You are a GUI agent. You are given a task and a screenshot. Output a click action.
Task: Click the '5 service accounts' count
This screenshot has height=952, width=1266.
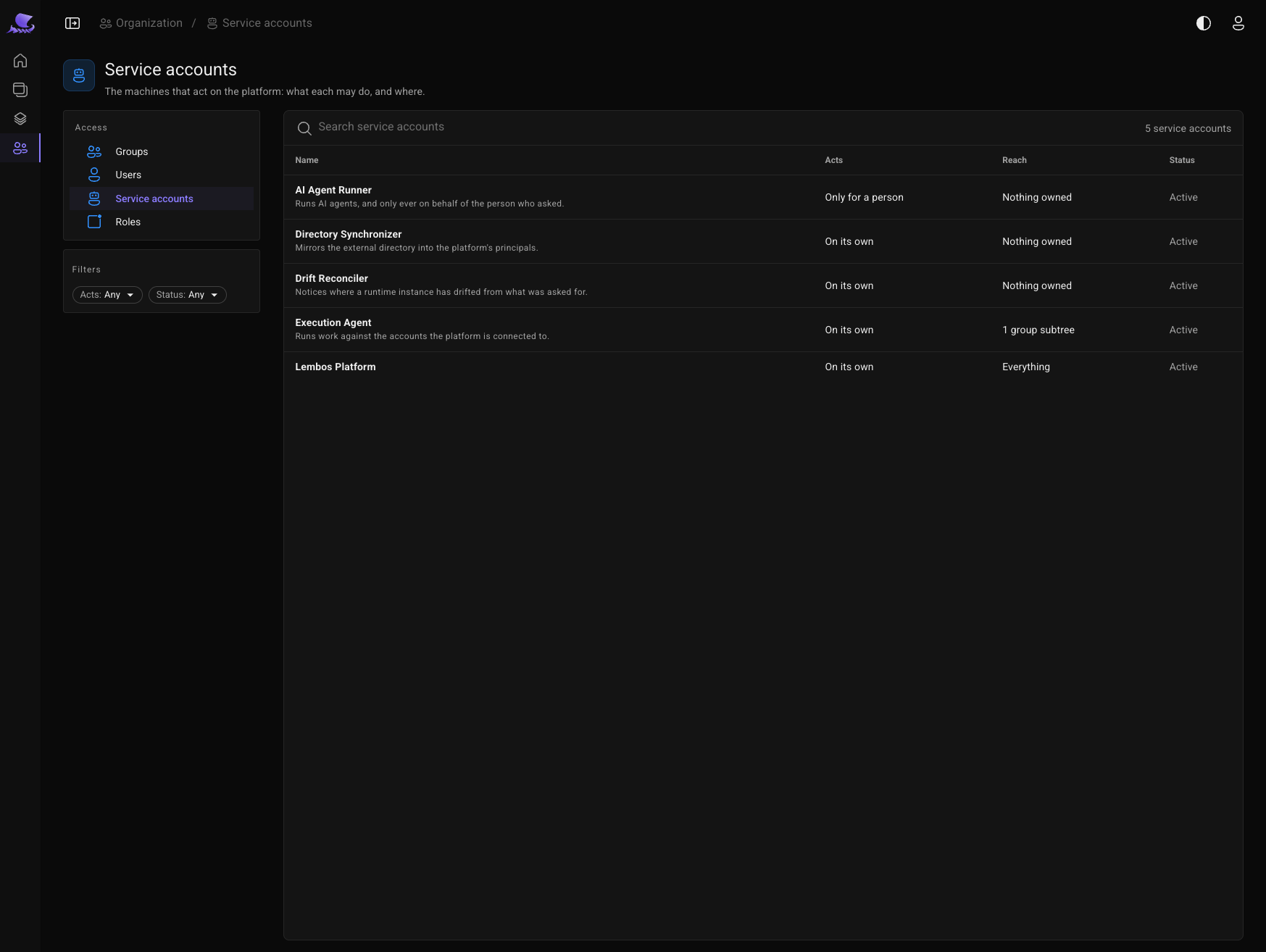pyautogui.click(x=1188, y=128)
